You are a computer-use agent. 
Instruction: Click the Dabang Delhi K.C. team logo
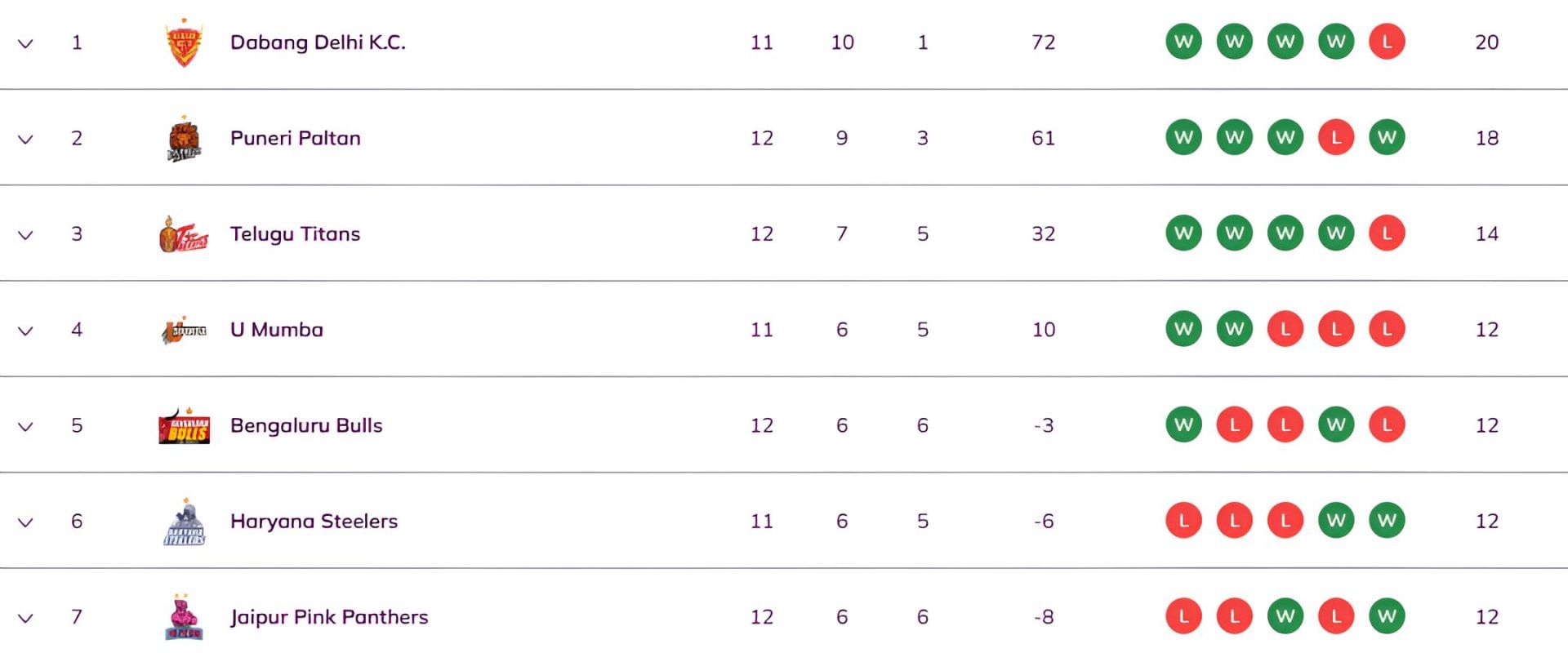(x=184, y=42)
